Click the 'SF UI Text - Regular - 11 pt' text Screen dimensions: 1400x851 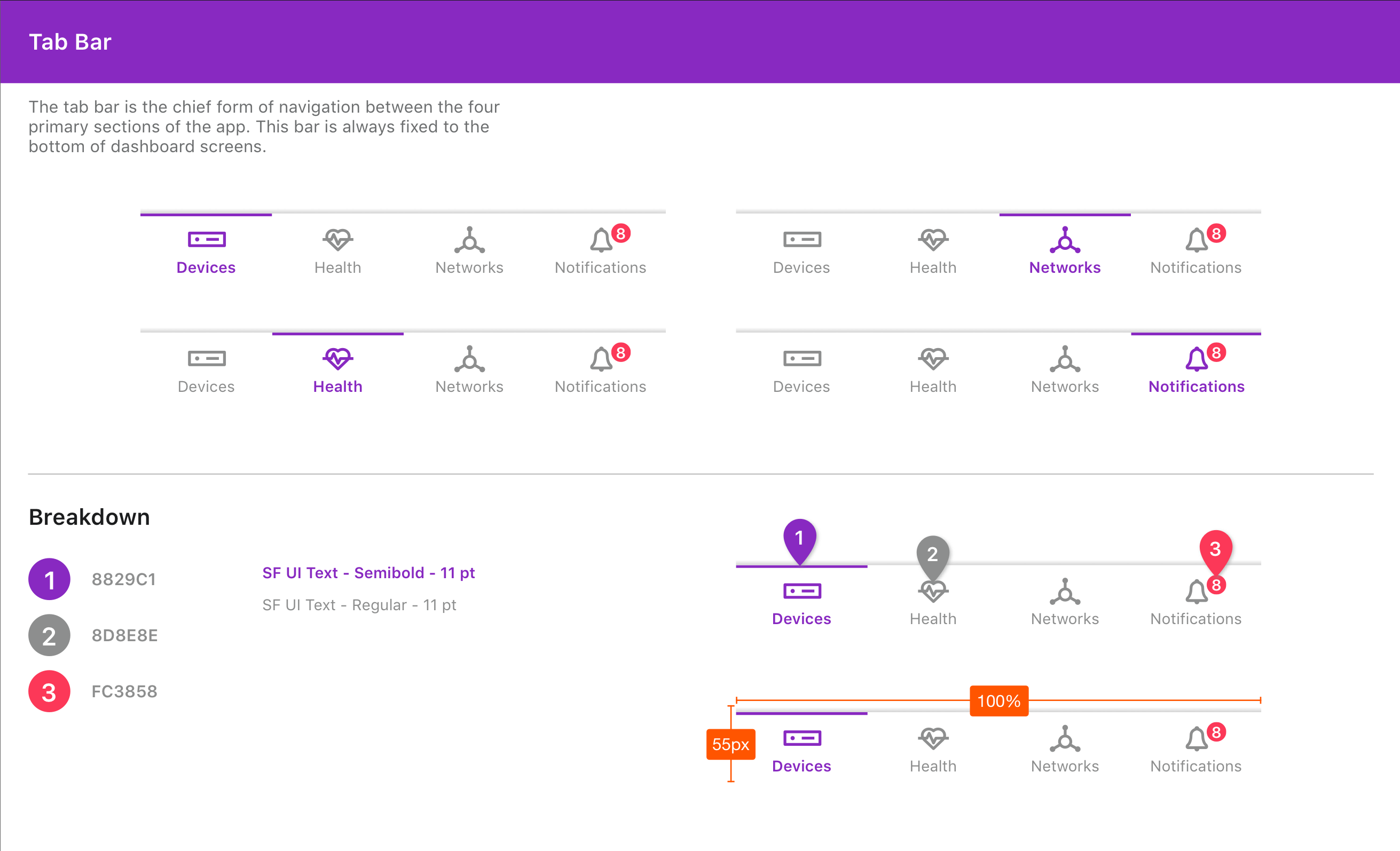pyautogui.click(x=360, y=605)
